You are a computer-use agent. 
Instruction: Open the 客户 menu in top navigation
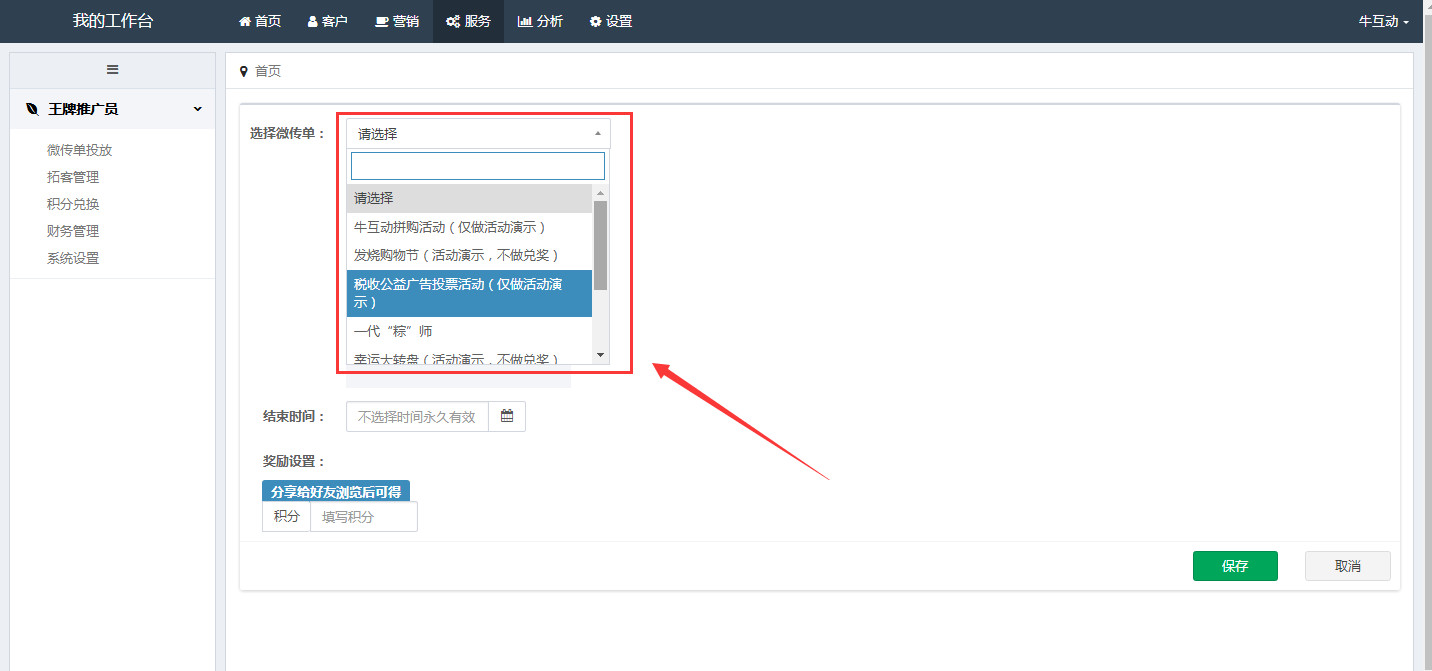(327, 21)
